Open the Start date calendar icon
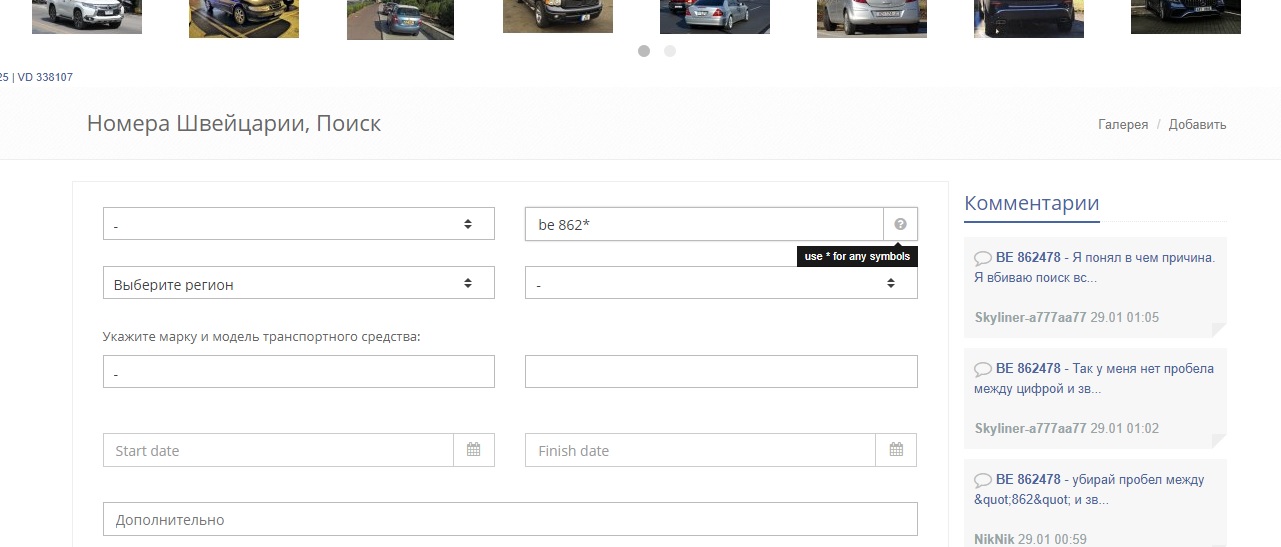 474,450
